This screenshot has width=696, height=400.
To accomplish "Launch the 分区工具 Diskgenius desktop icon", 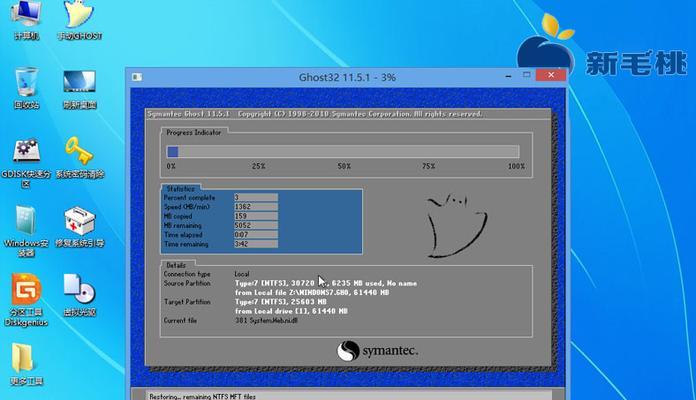I will [26, 300].
